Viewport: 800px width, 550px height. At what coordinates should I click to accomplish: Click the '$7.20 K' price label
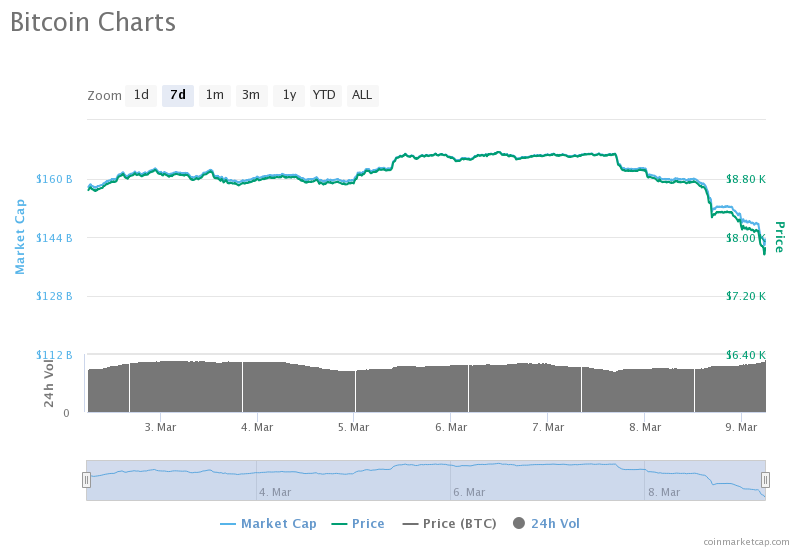point(746,296)
